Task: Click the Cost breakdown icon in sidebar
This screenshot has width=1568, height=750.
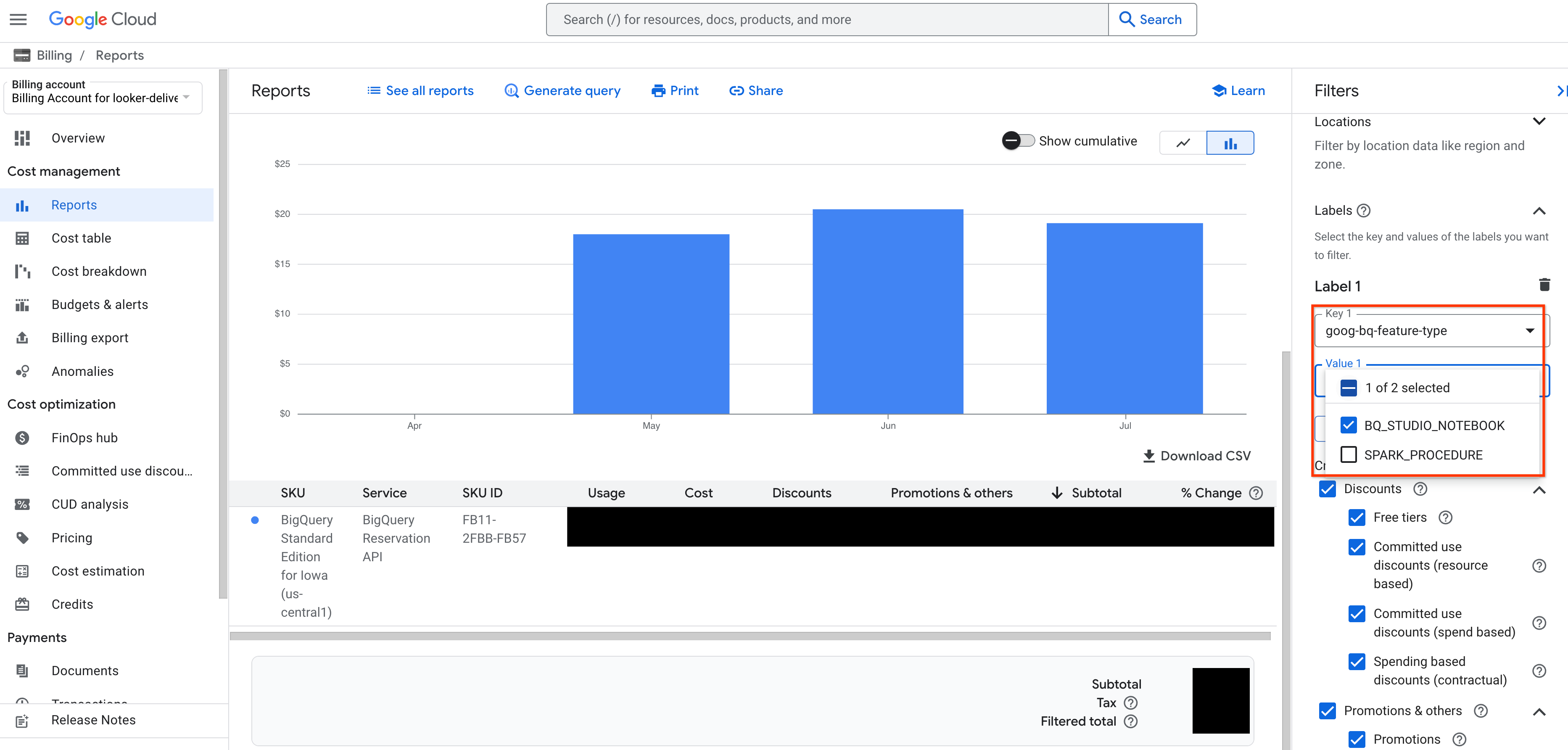Action: (x=22, y=271)
